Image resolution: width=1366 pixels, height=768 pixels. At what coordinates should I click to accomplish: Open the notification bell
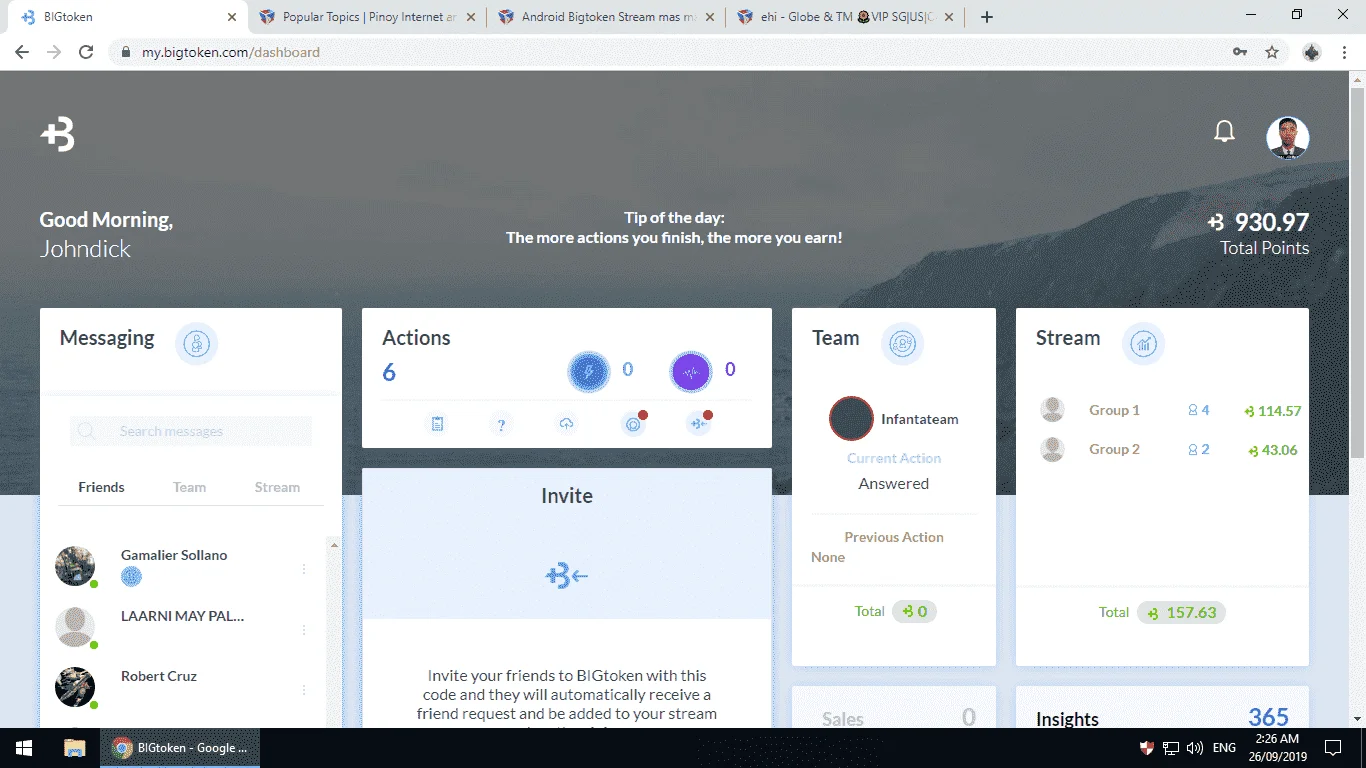click(x=1224, y=132)
